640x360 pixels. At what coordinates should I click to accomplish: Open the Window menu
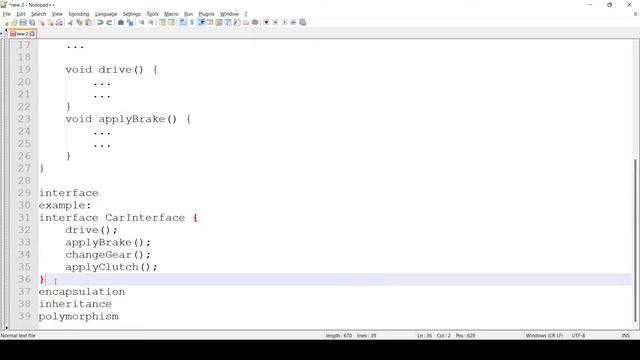pyautogui.click(x=229, y=14)
